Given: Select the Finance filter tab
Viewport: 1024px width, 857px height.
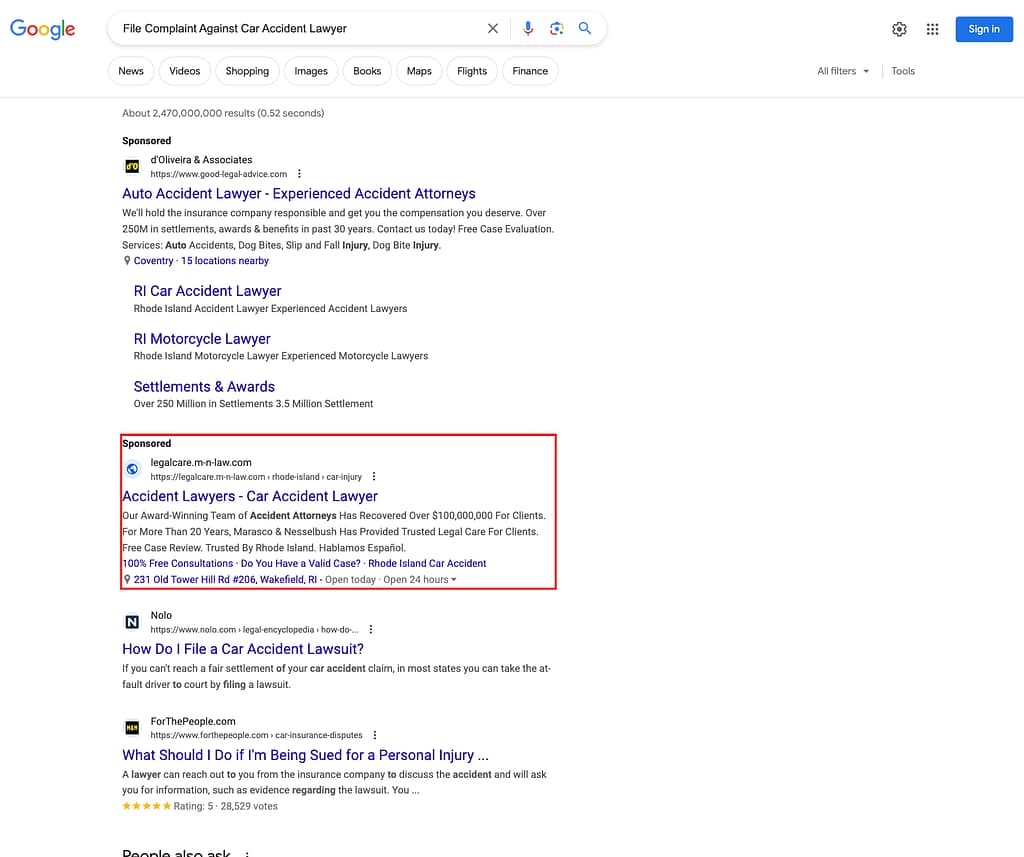Looking at the screenshot, I should [x=530, y=71].
